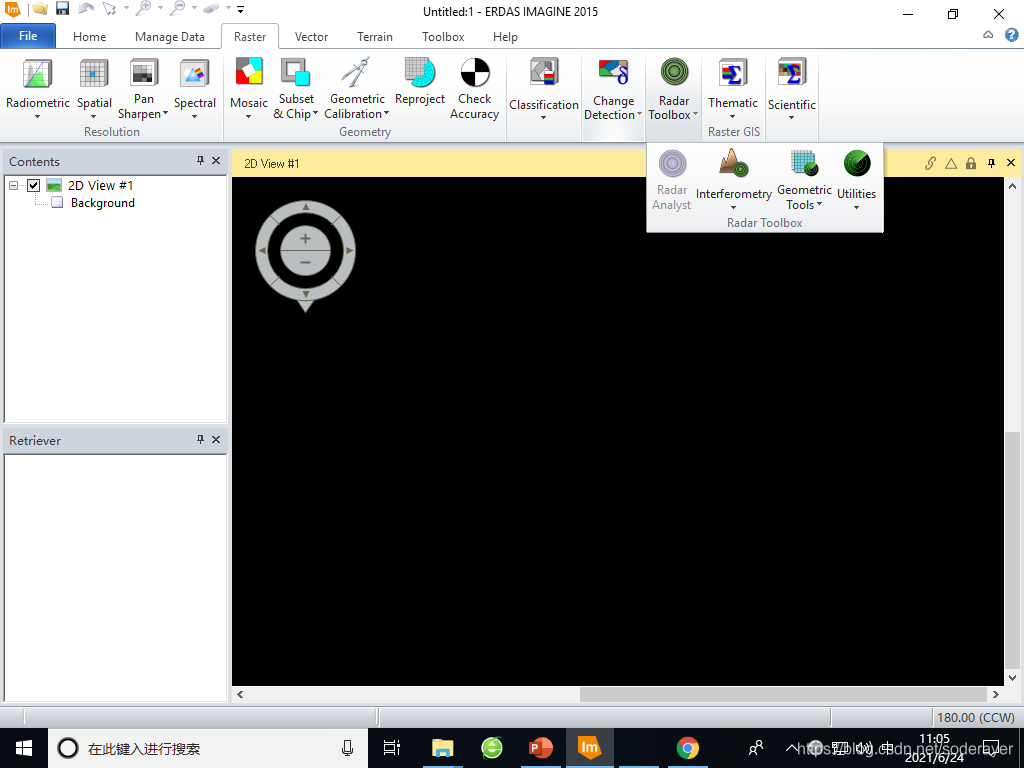Click the undo arrow icon
The width and height of the screenshot is (1024, 768).
86,9
